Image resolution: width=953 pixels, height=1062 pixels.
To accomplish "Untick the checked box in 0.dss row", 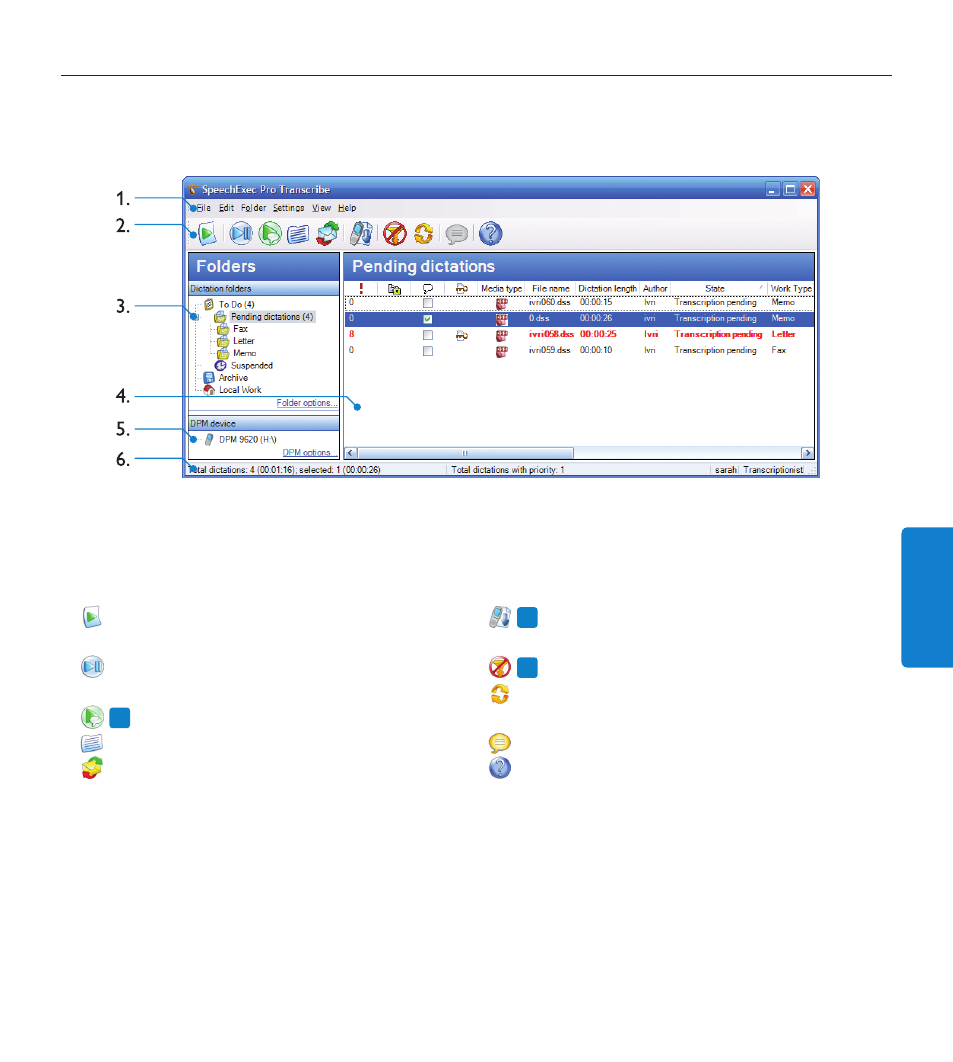I will (427, 319).
